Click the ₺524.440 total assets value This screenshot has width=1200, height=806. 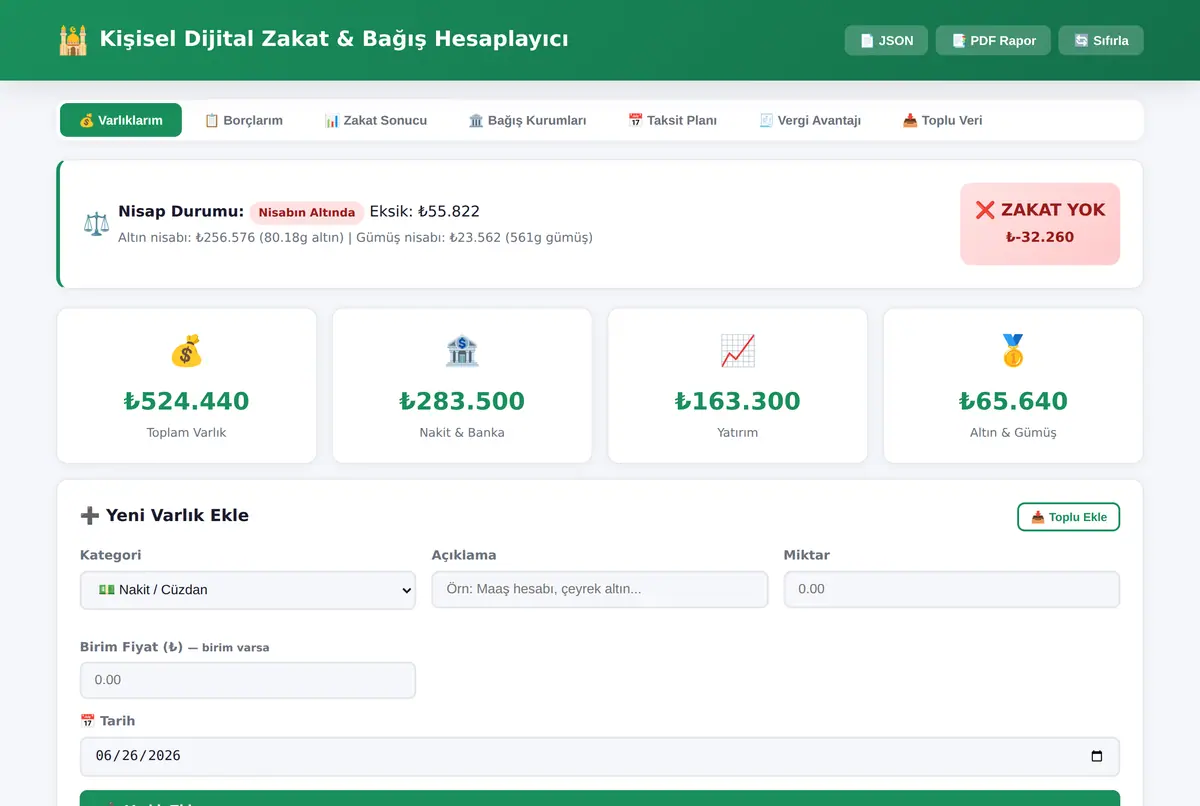pos(187,401)
